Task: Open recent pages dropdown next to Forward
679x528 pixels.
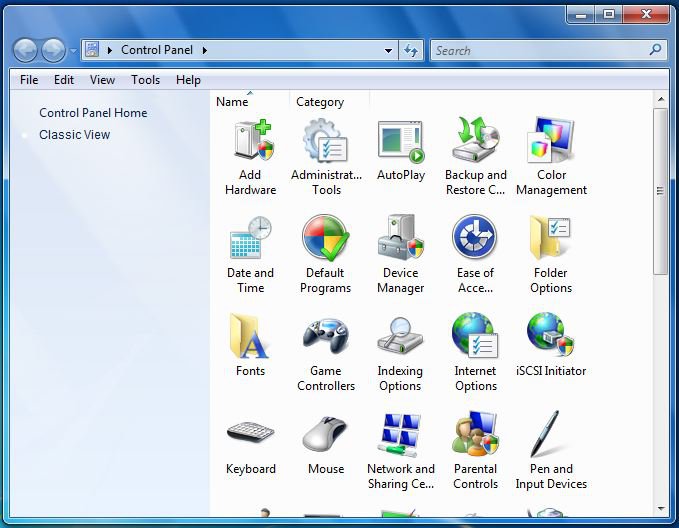Action: 73,51
